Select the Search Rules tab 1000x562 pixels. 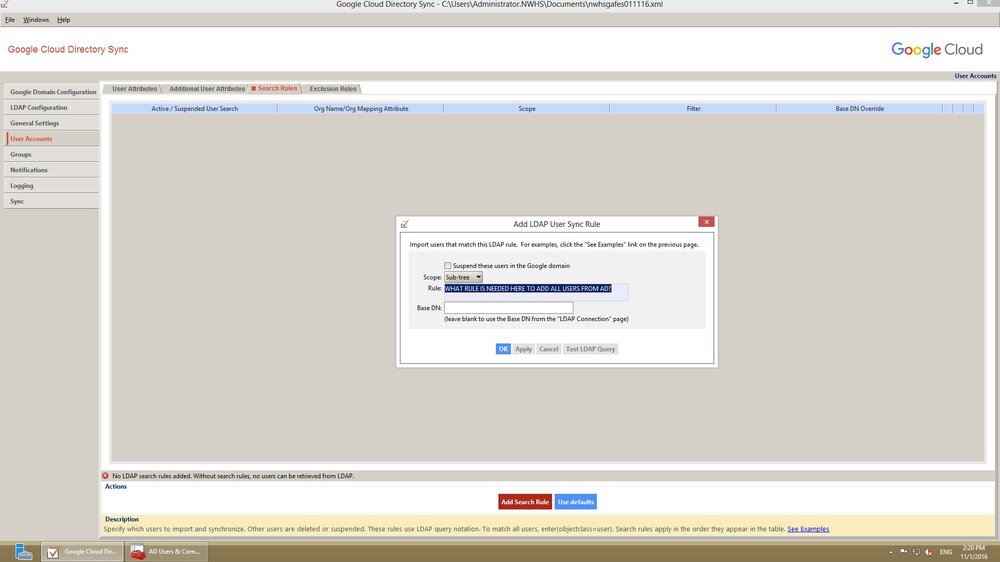pyautogui.click(x=275, y=89)
